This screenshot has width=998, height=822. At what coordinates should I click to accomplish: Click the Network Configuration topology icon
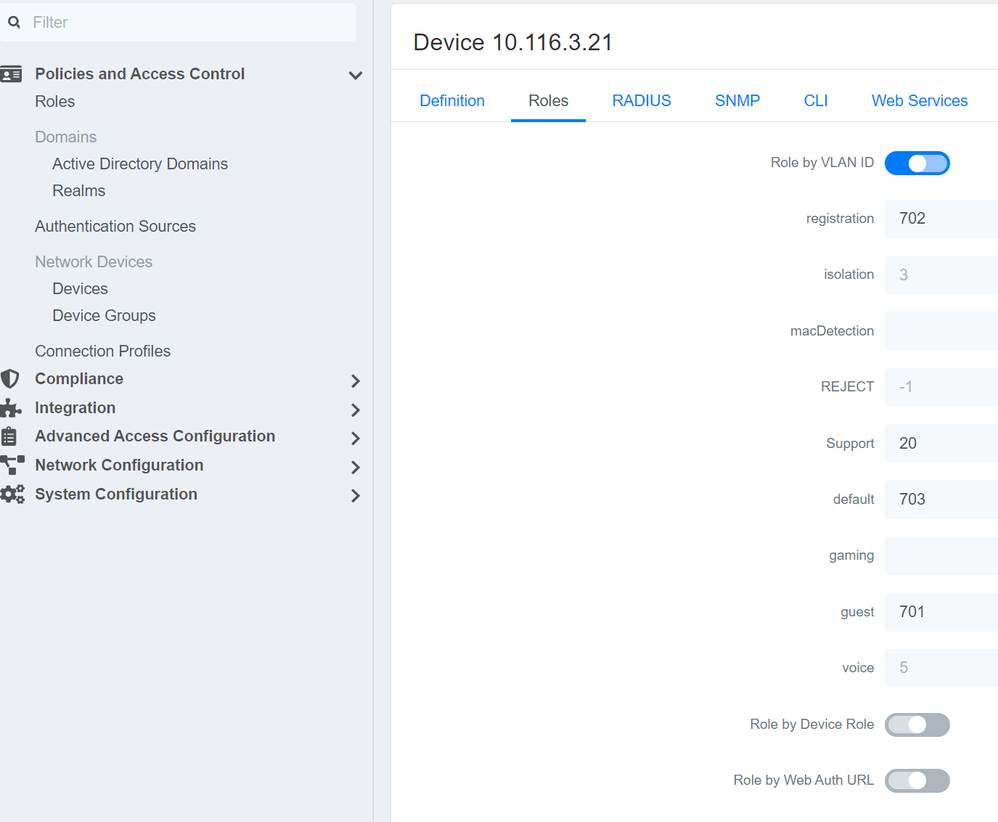(12, 465)
